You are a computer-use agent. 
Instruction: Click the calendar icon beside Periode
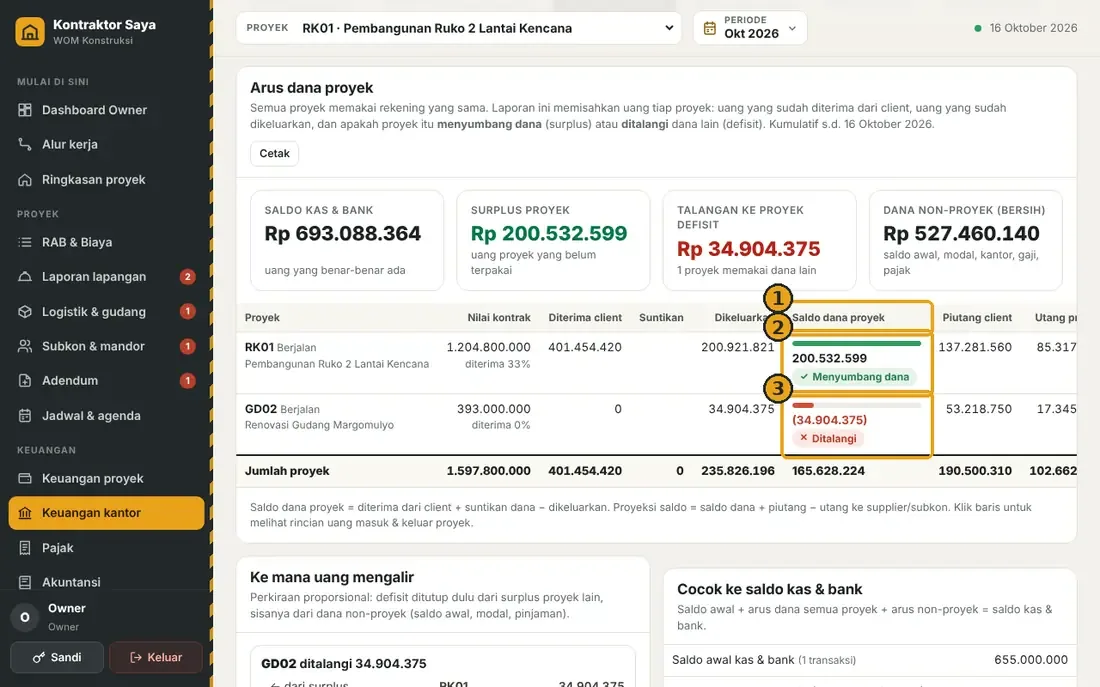click(710, 28)
